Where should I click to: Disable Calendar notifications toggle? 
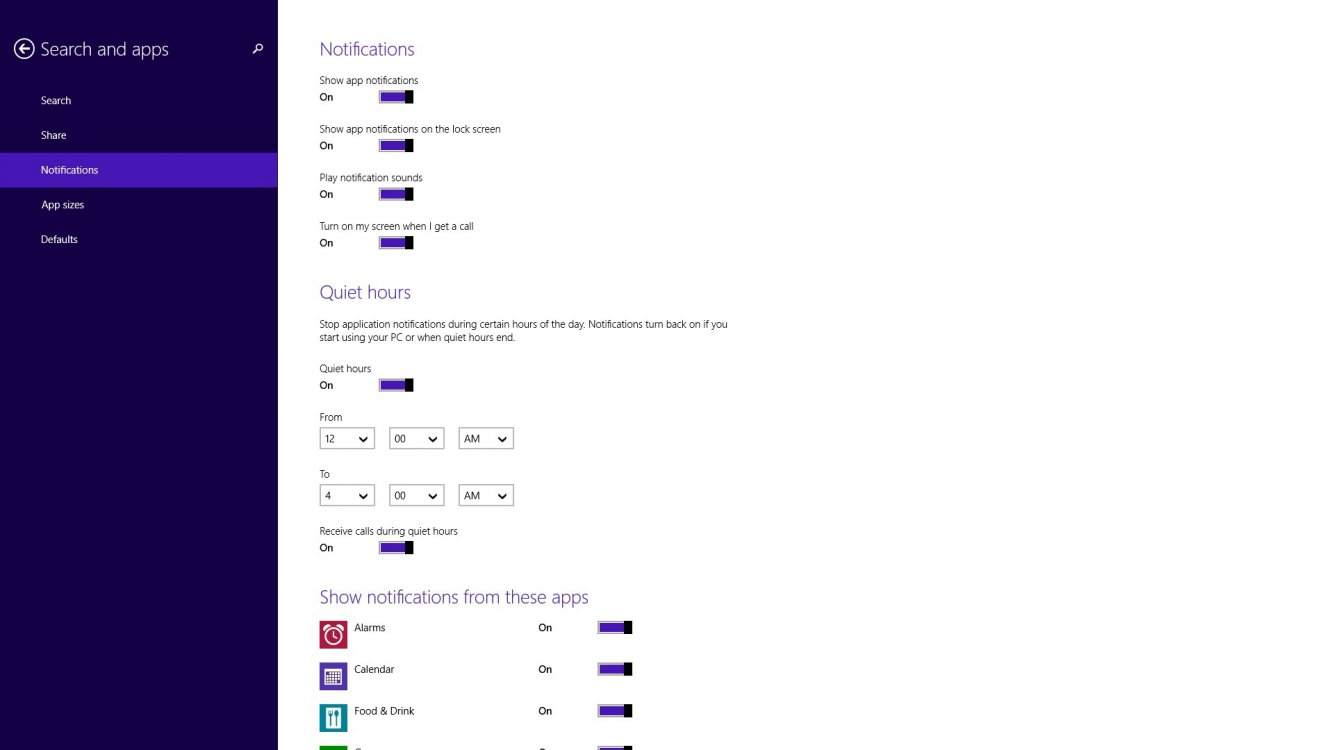tap(615, 670)
